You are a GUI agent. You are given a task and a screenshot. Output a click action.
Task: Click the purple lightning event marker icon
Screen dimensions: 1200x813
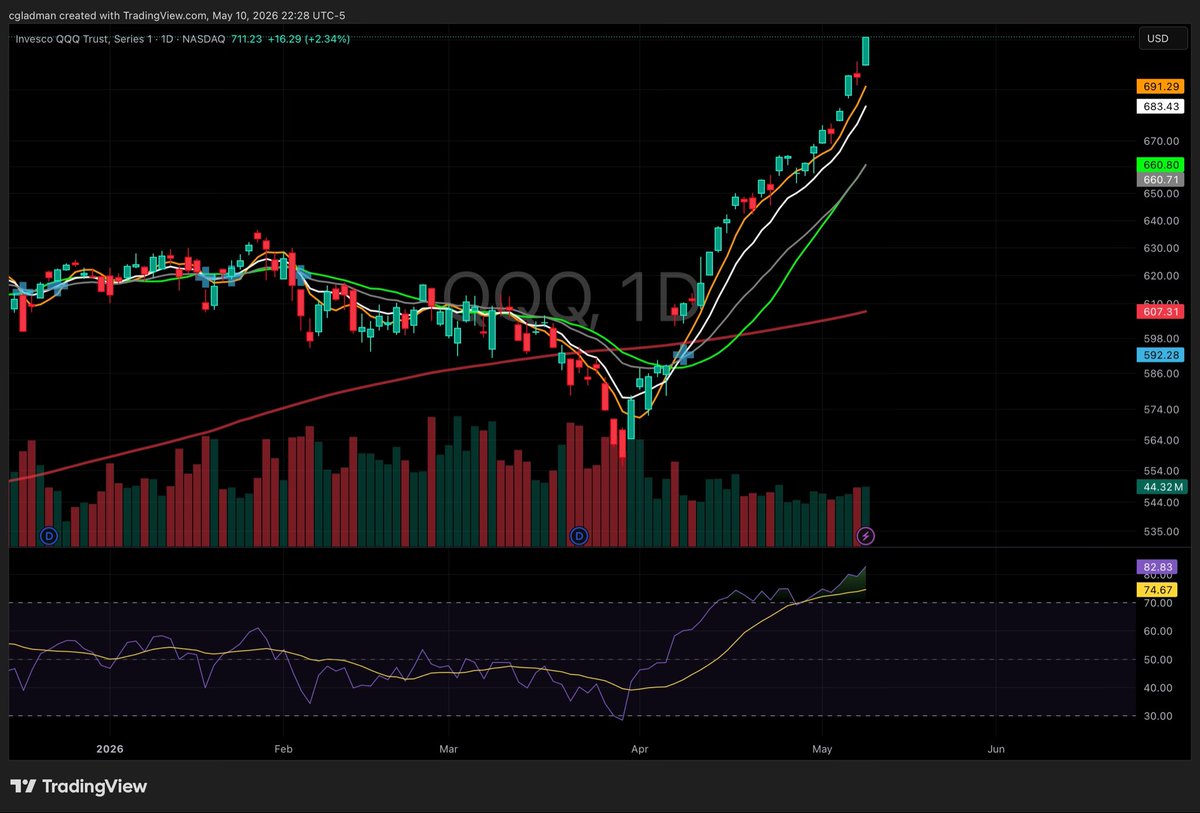(866, 537)
